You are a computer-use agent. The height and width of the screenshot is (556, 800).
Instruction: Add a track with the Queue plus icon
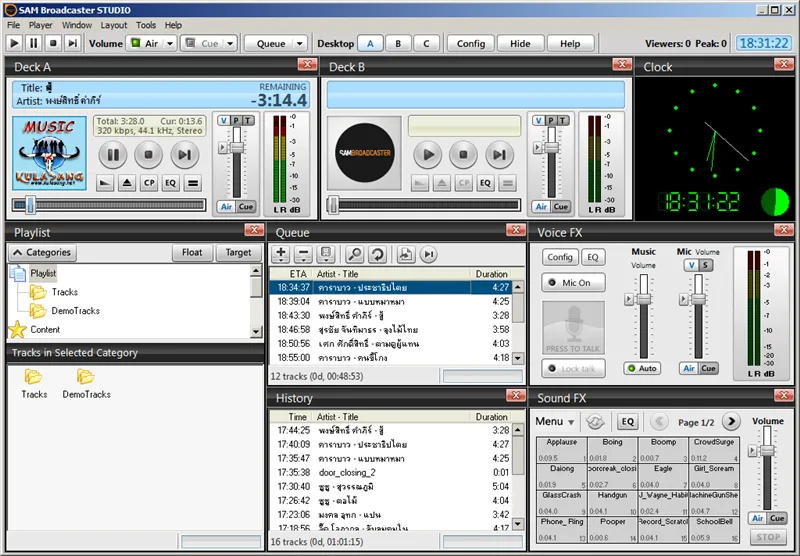(x=281, y=254)
